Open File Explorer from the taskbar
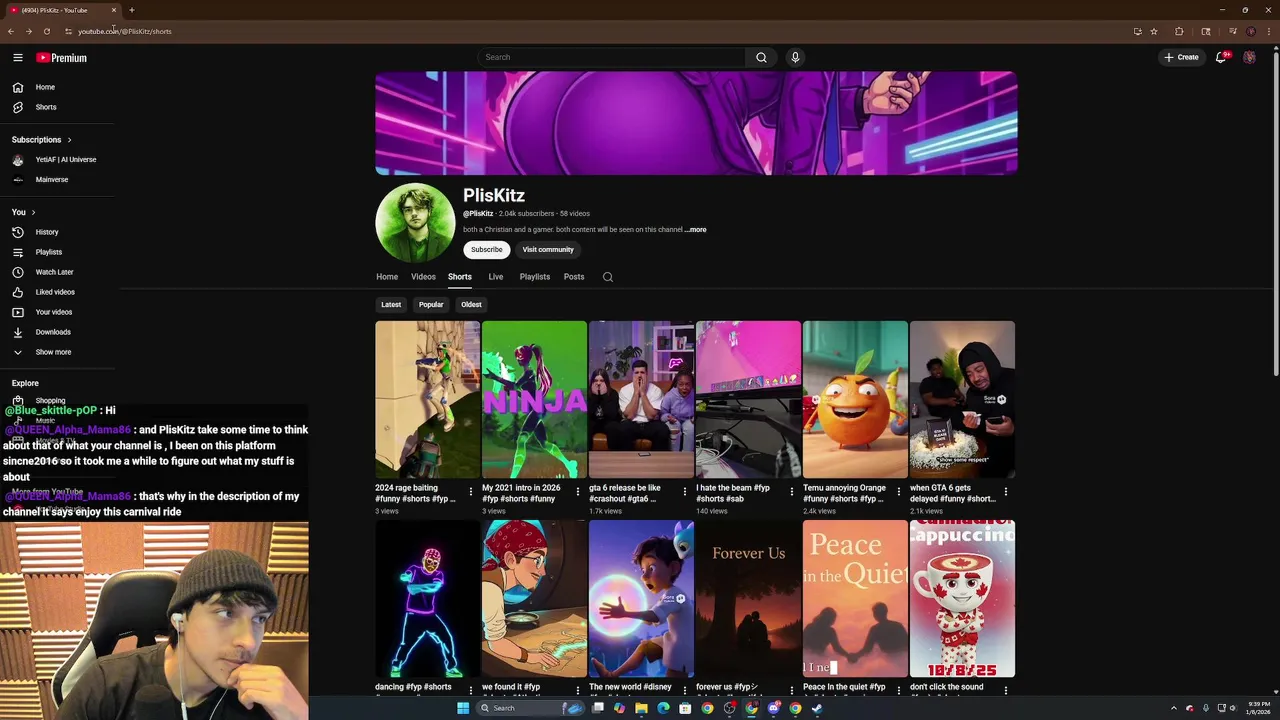Screen dimensions: 1280x720 [641, 708]
